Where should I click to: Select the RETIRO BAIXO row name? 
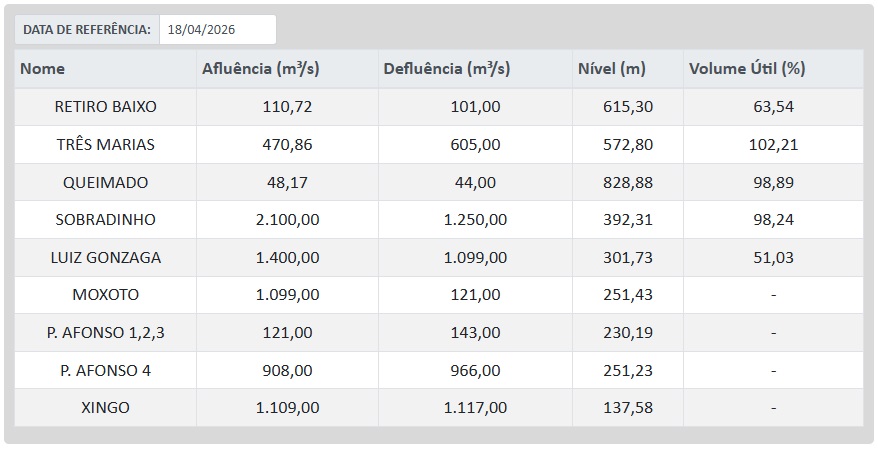coord(106,107)
